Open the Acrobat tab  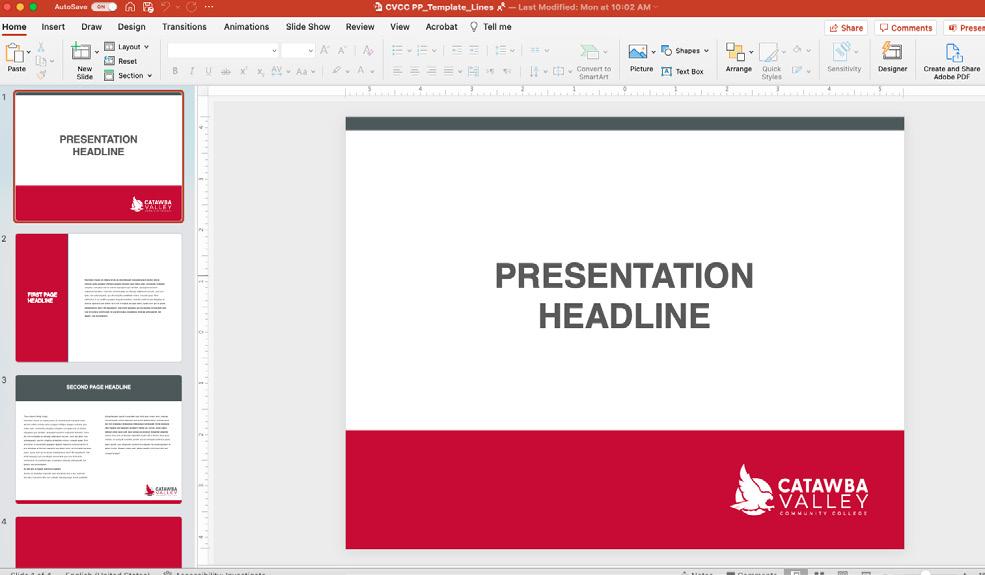tap(442, 27)
